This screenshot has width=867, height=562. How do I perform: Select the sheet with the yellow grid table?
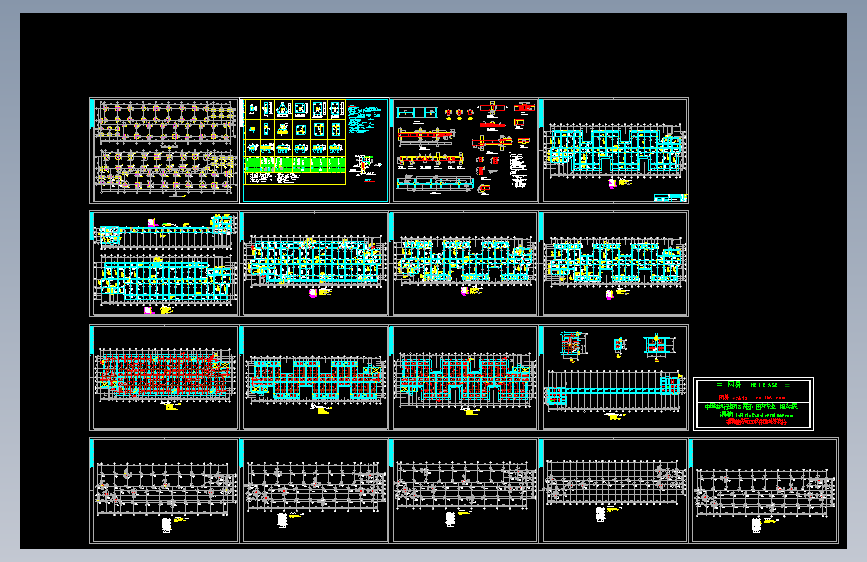click(314, 150)
